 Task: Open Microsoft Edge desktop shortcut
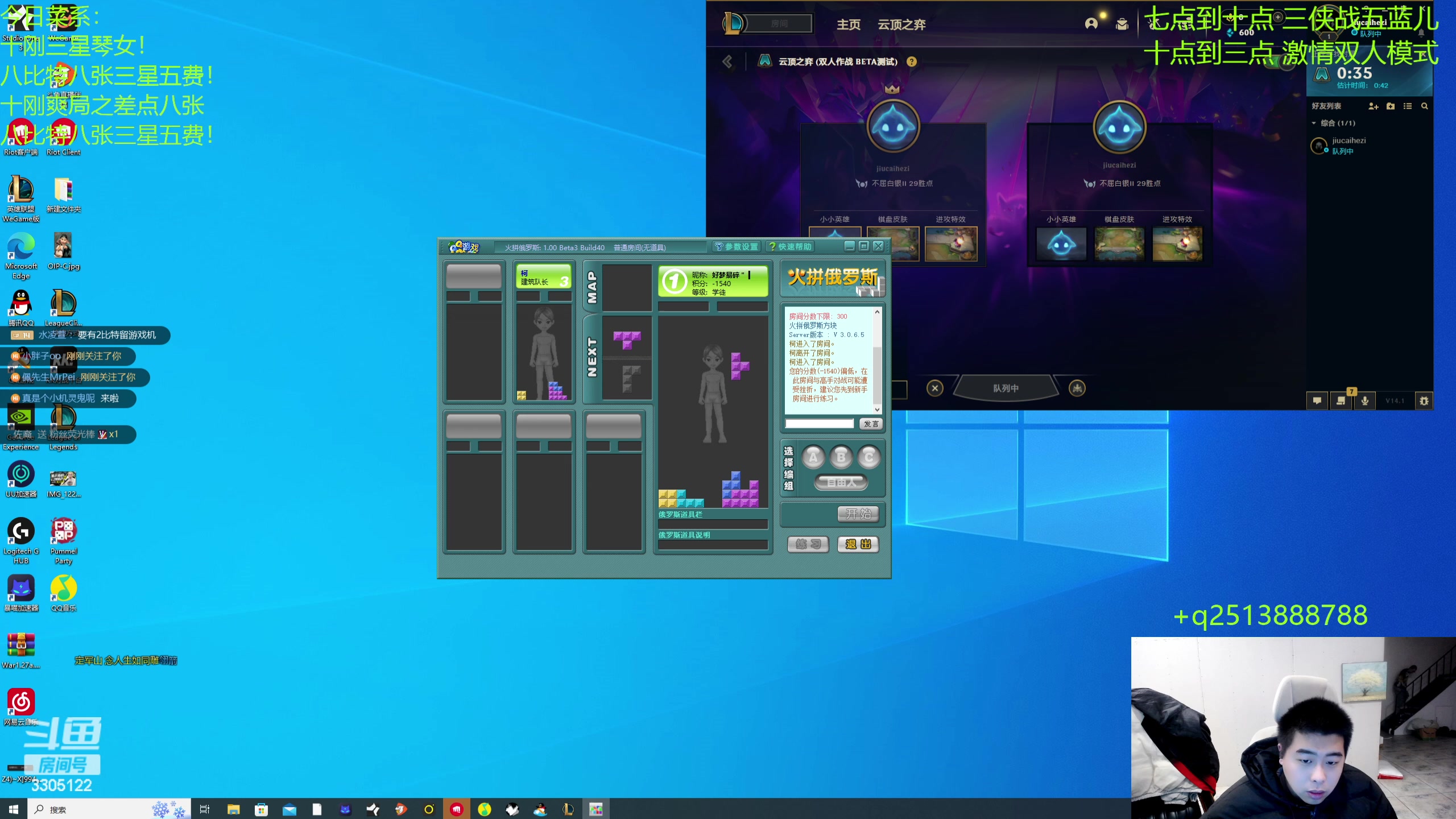(21, 255)
